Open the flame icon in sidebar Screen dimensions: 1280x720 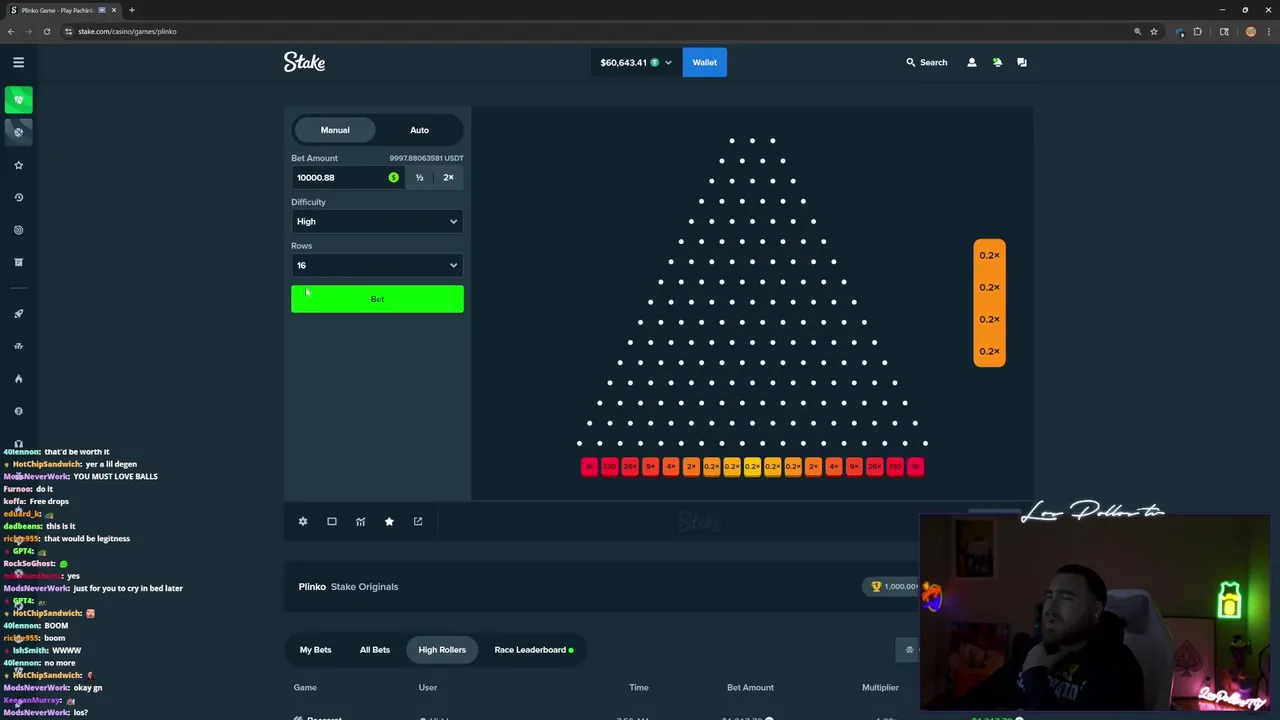(x=18, y=379)
